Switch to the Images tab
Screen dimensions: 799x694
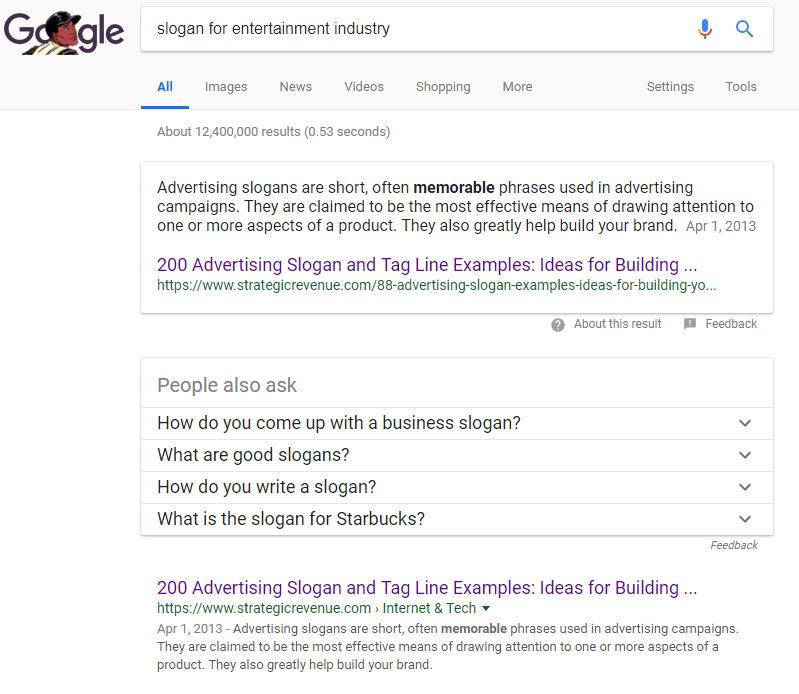point(226,87)
